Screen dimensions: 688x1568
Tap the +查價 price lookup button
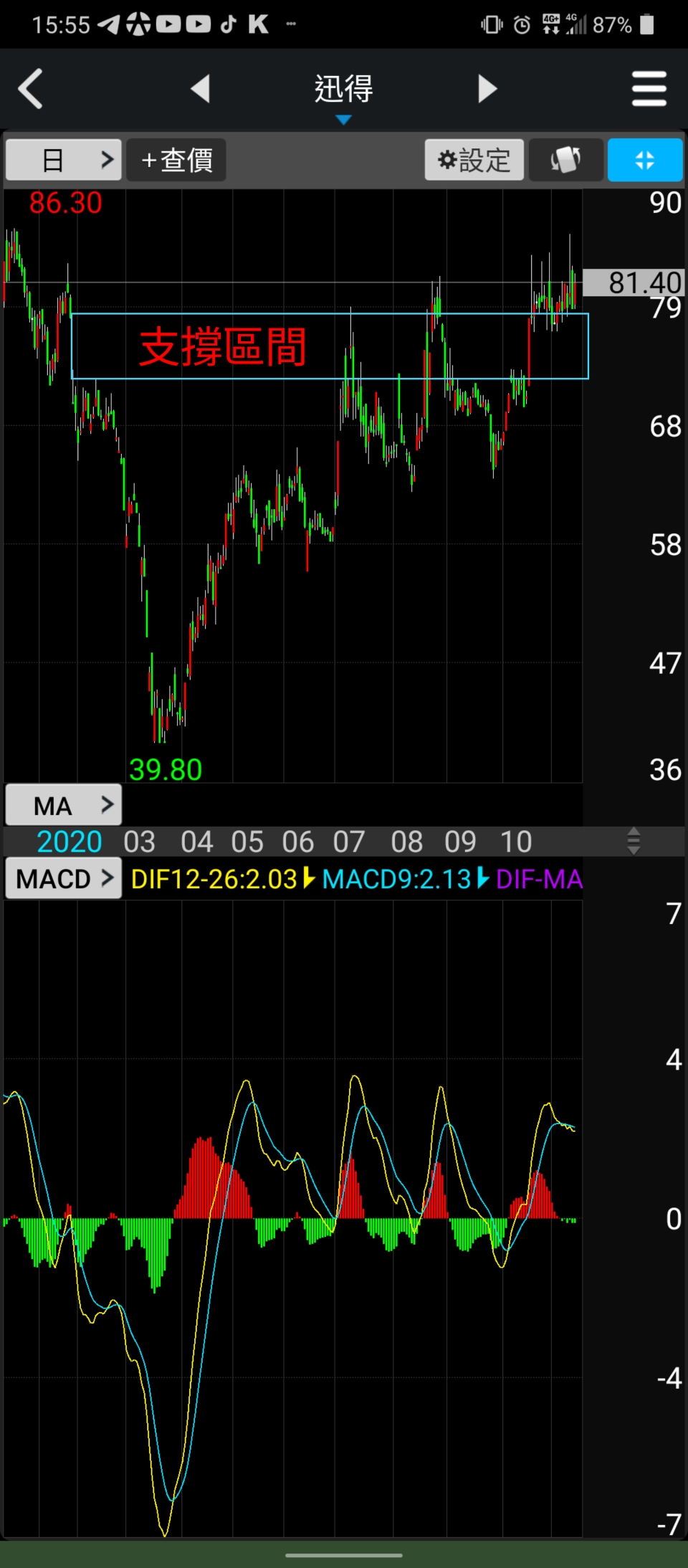[x=176, y=160]
